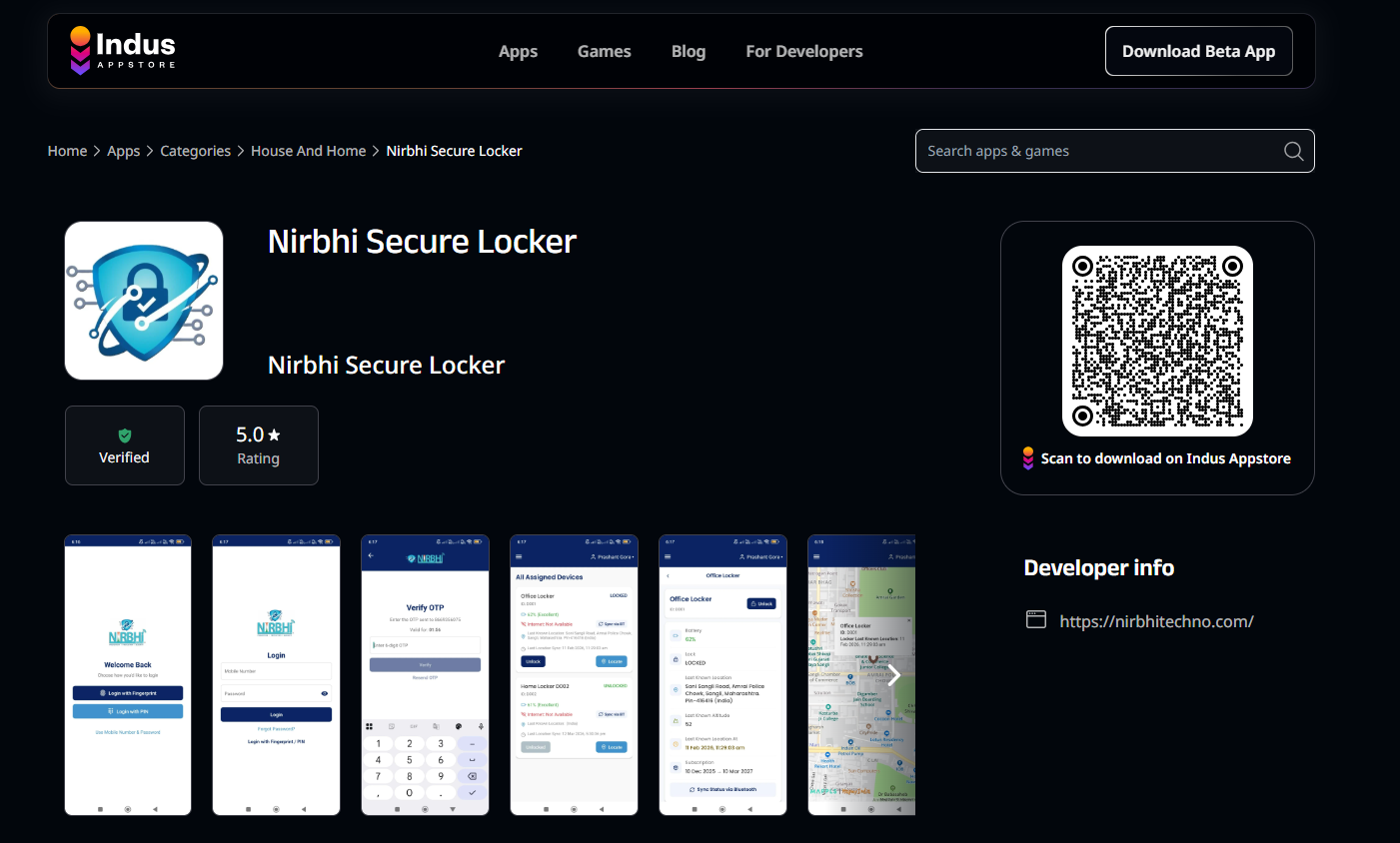Click the verified shield badge icon
Screen dimensions: 1400x843
124,433
